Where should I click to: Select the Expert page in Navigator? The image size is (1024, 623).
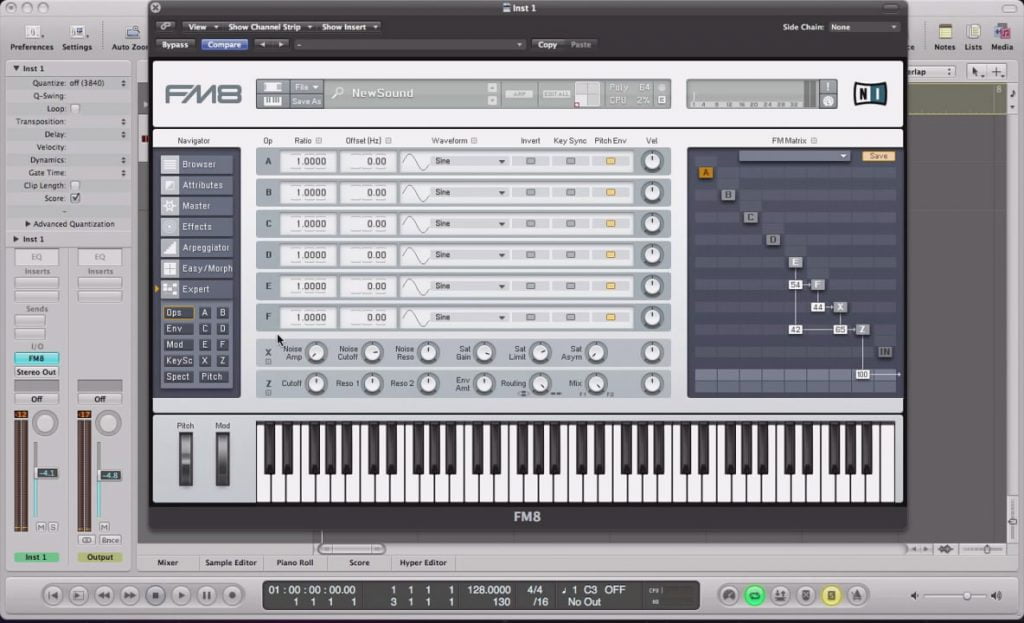pos(197,289)
